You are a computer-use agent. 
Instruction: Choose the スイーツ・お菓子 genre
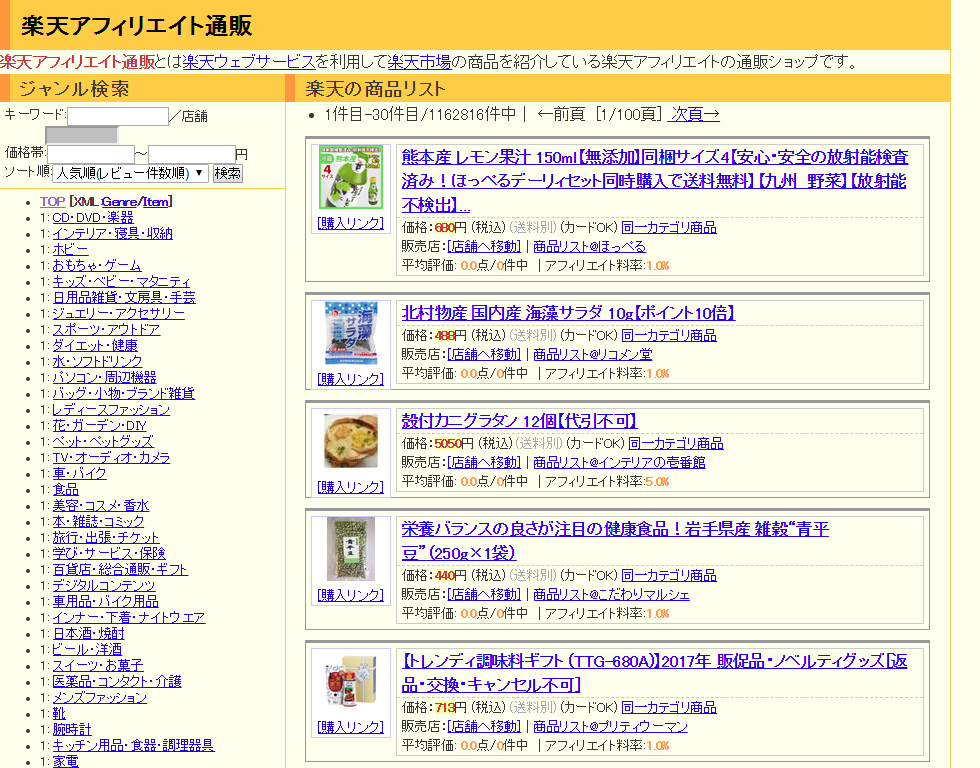(98, 665)
